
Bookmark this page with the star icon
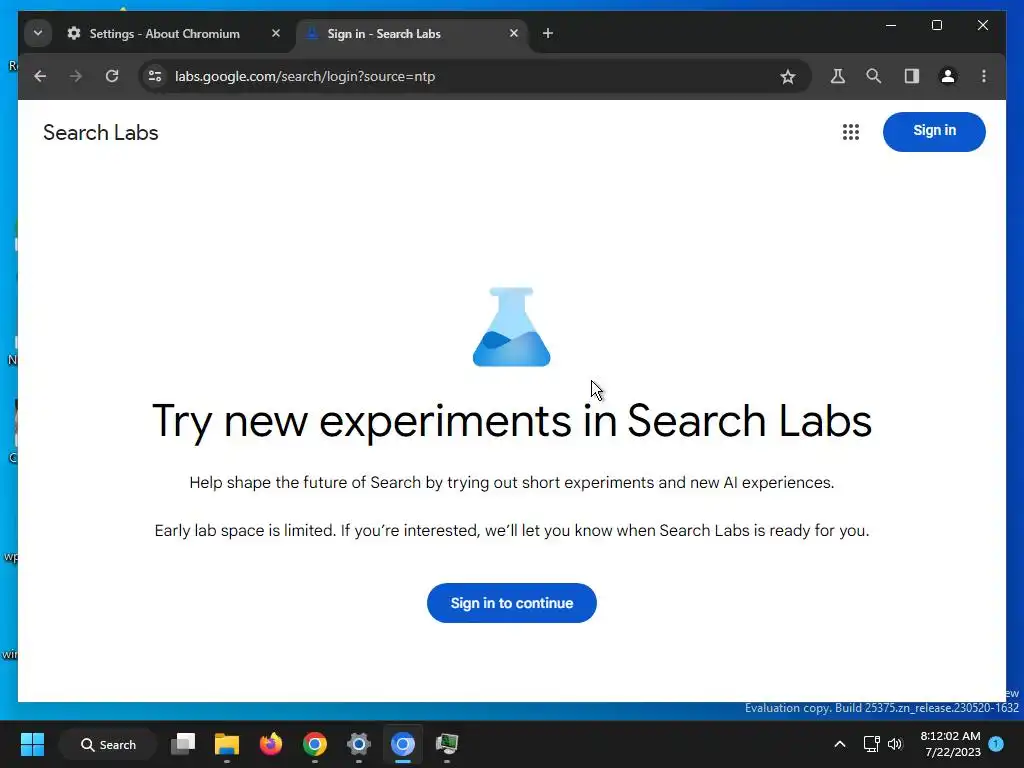(x=788, y=77)
